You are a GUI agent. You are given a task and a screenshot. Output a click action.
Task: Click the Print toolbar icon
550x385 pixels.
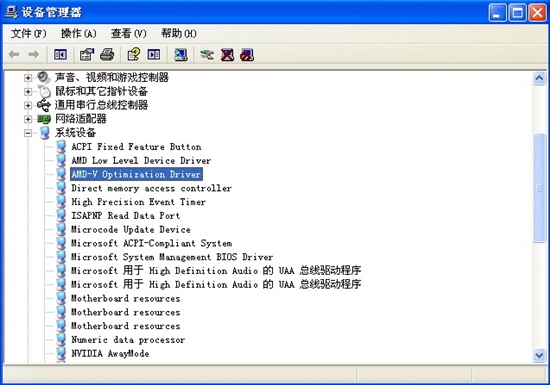(107, 55)
